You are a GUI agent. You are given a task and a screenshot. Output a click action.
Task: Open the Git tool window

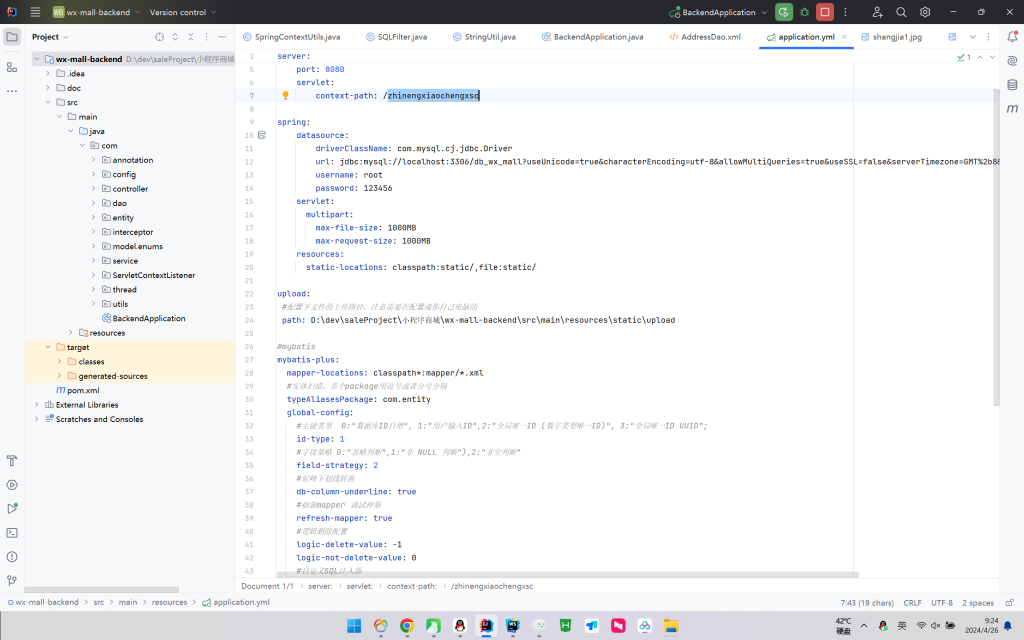pos(12,580)
